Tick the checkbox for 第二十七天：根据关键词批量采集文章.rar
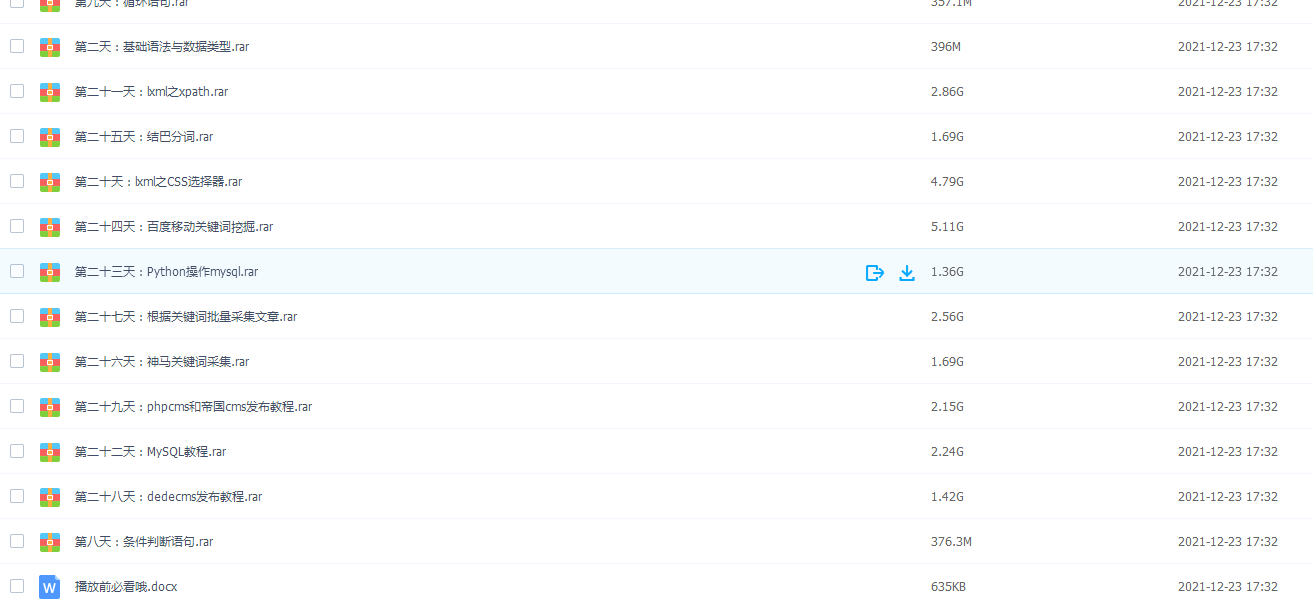This screenshot has height=608, width=1313. click(17, 316)
